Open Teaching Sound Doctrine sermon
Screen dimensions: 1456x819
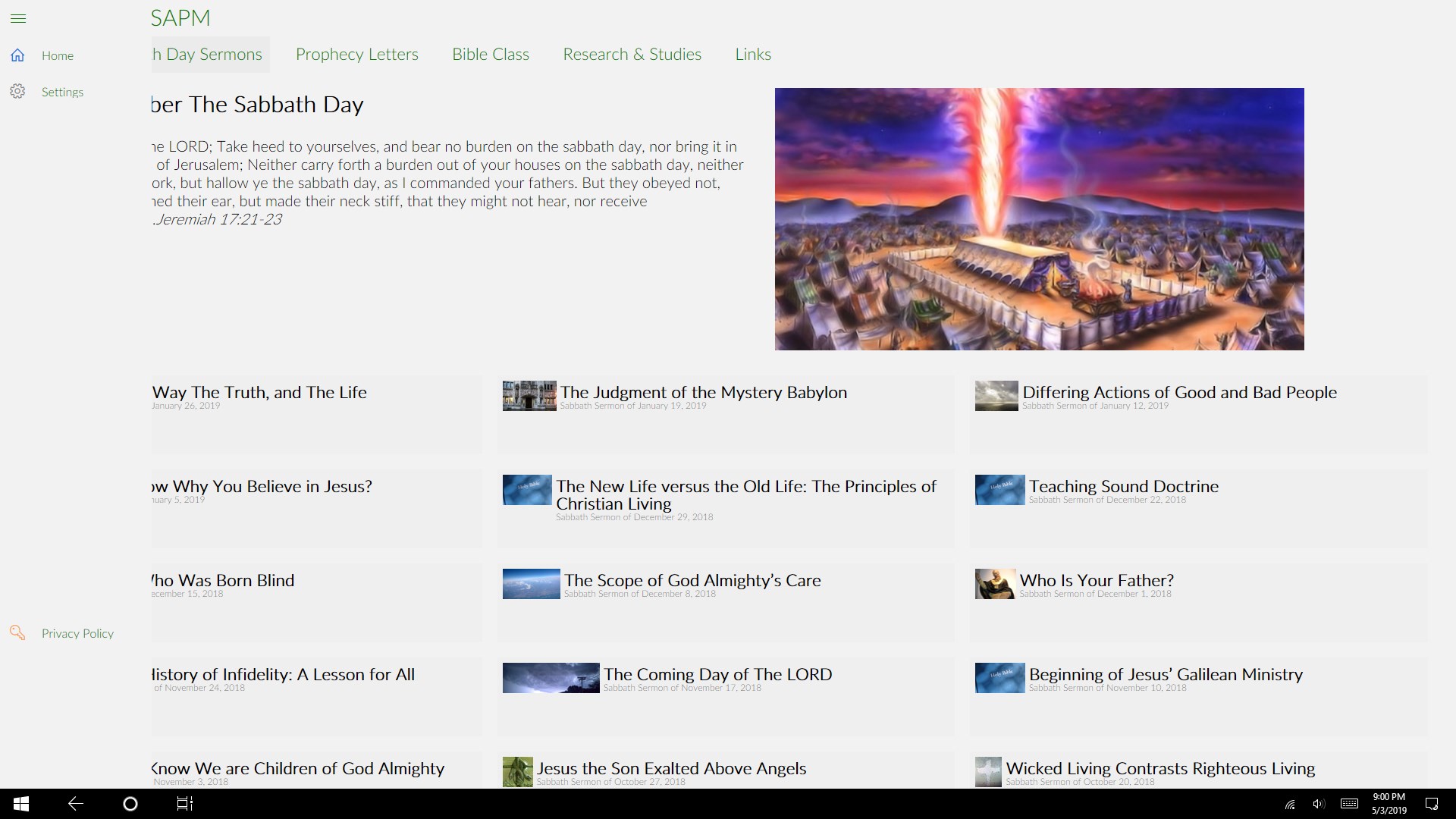coord(1123,487)
